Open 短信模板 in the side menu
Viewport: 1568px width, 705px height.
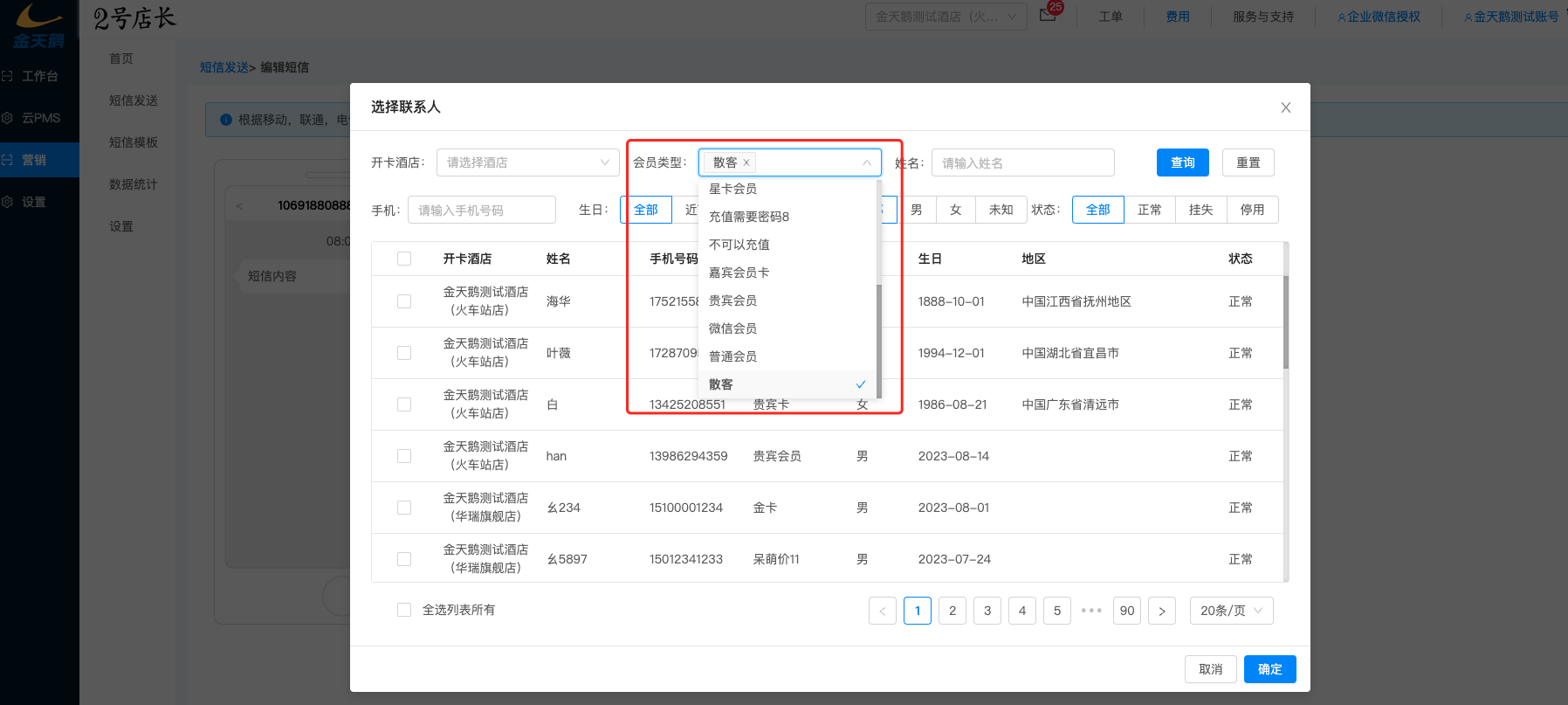coord(134,142)
